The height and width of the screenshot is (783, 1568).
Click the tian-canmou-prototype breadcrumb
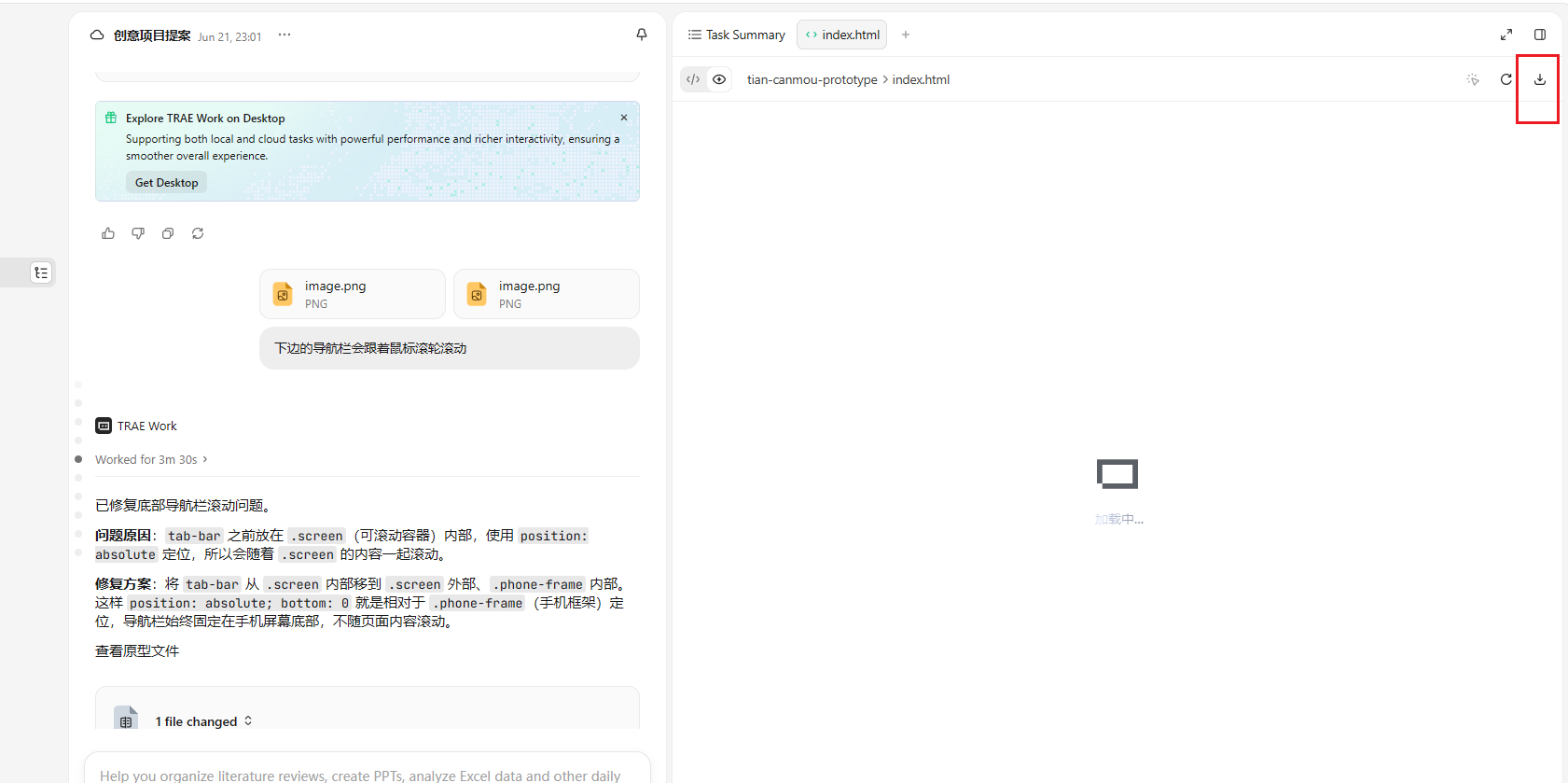point(812,79)
